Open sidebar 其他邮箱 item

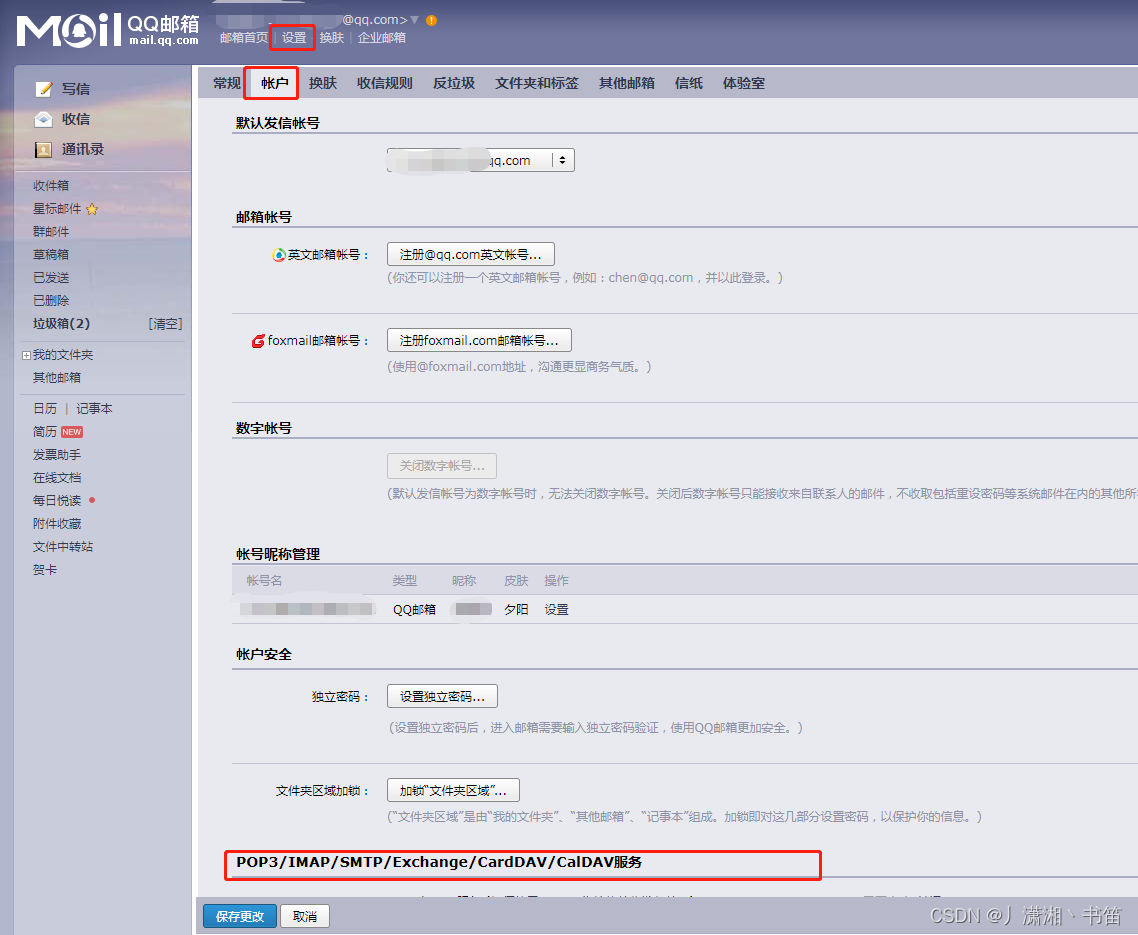[57, 377]
